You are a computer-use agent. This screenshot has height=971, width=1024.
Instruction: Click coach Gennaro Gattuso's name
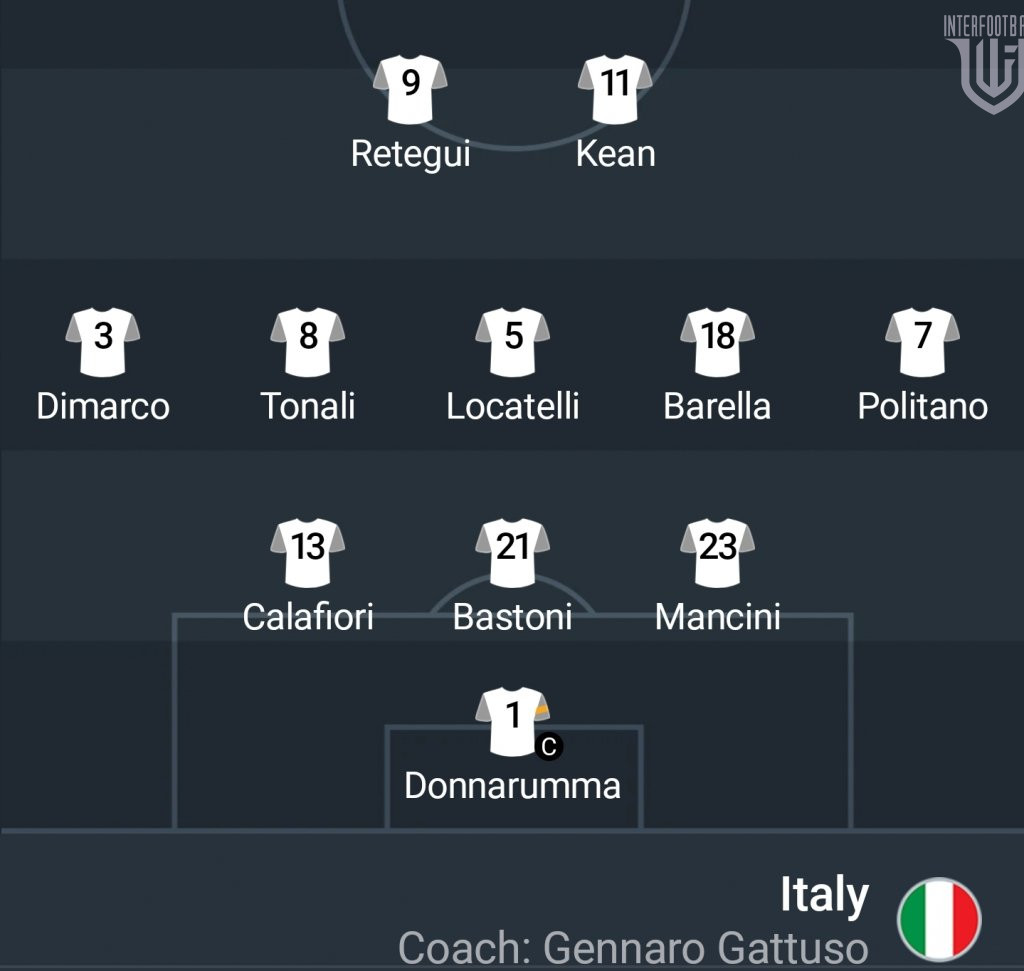click(x=633, y=947)
